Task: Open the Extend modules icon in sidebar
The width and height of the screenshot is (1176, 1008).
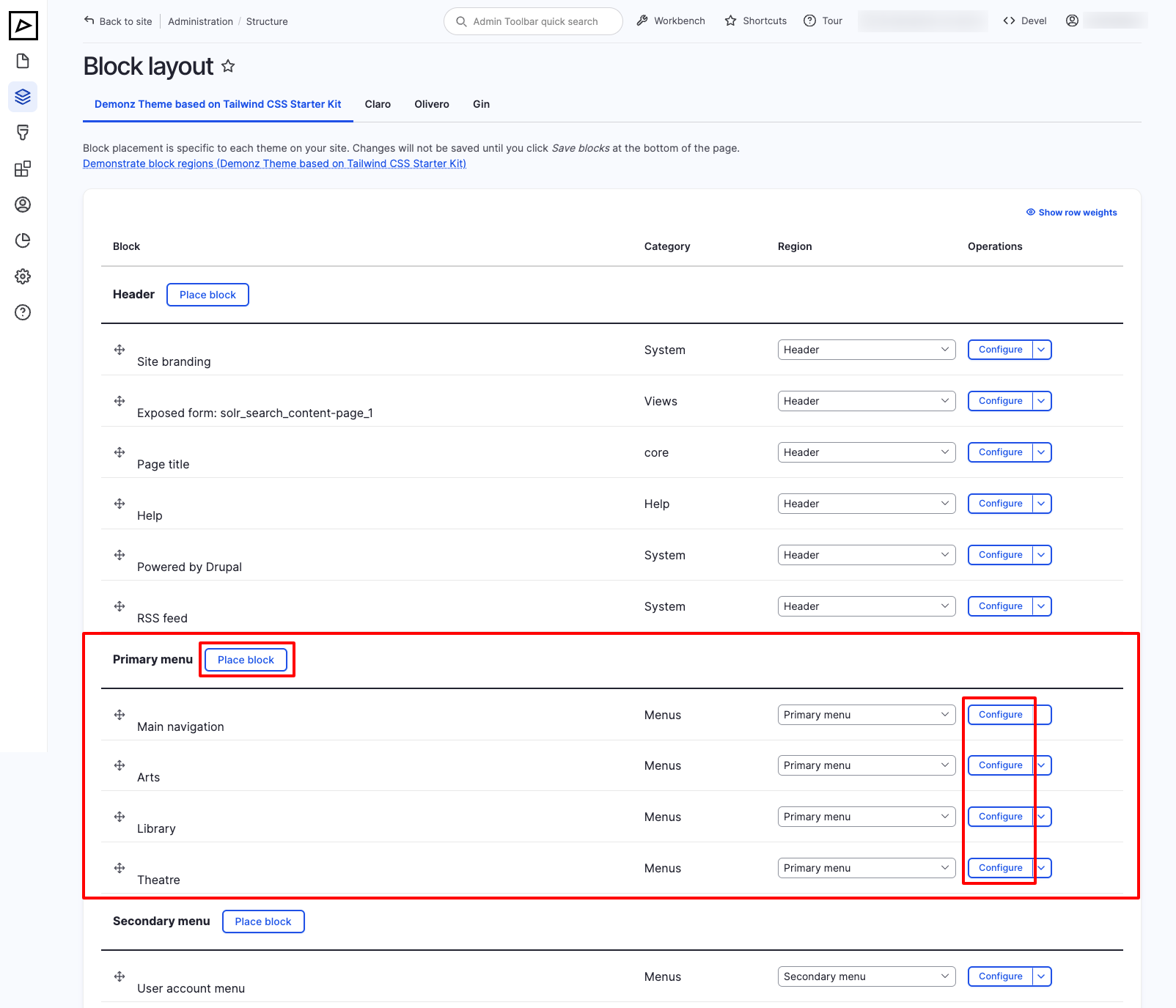Action: pos(23,169)
